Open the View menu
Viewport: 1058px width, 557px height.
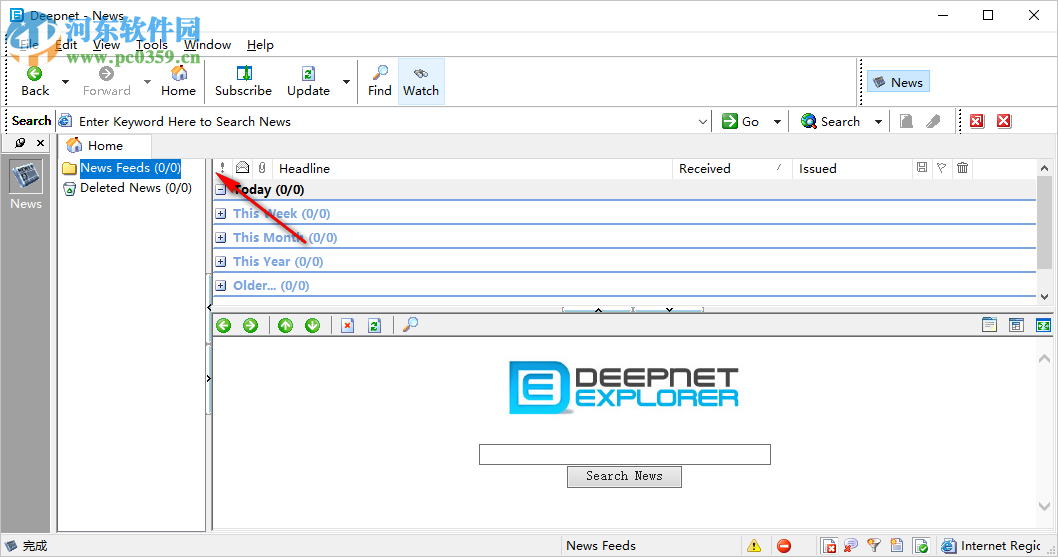(x=107, y=45)
